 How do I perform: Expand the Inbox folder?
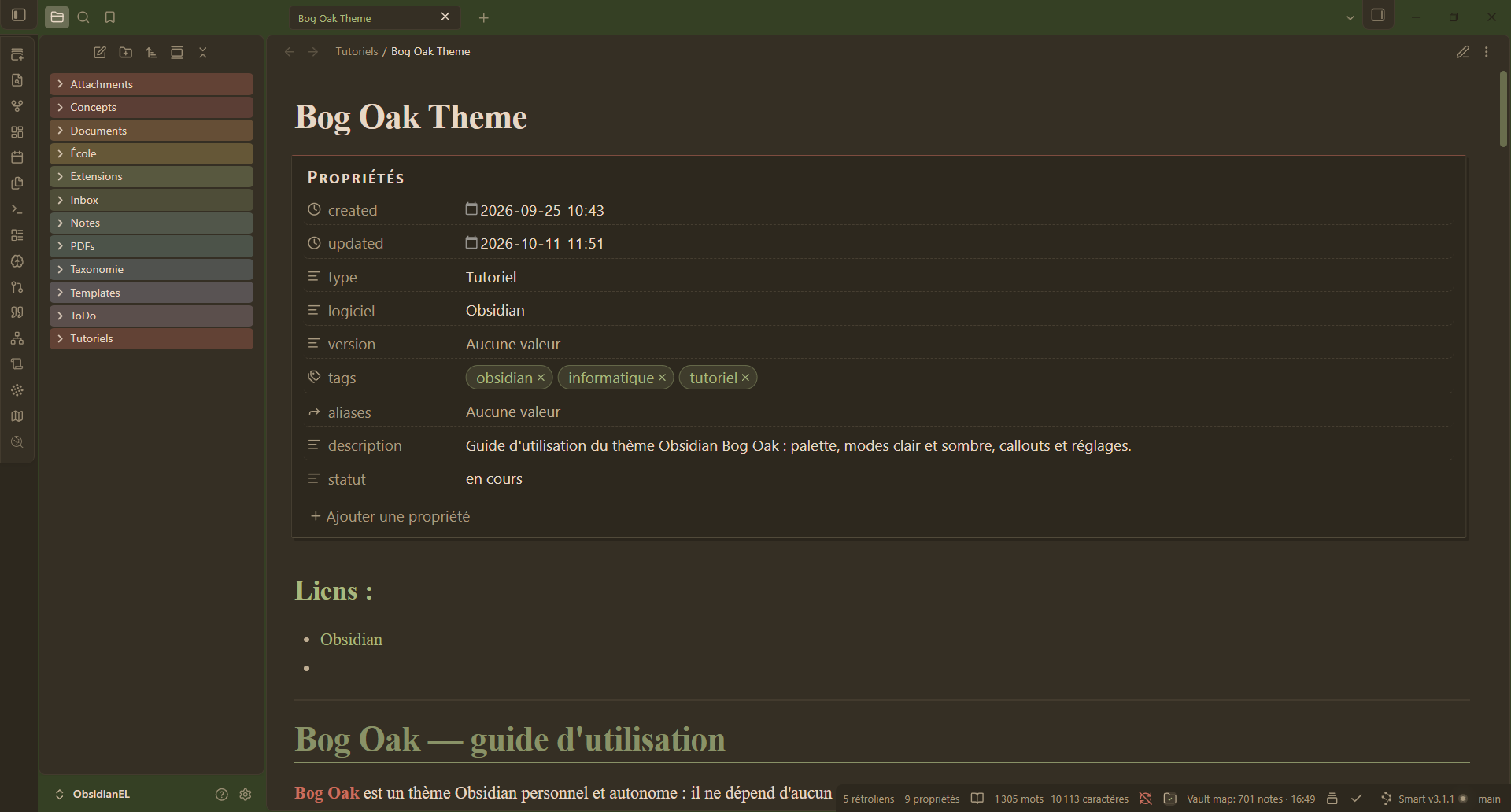coord(151,200)
